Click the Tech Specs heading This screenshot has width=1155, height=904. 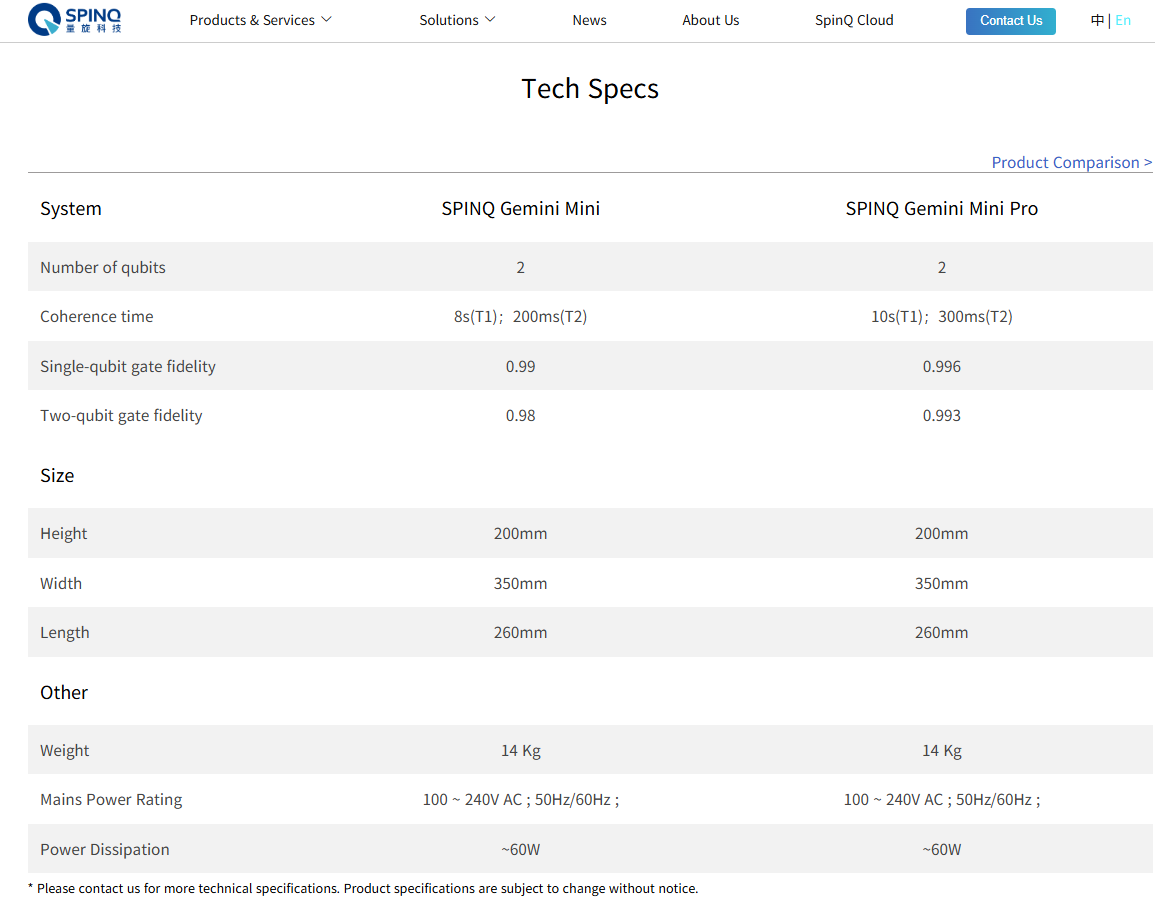pos(590,89)
